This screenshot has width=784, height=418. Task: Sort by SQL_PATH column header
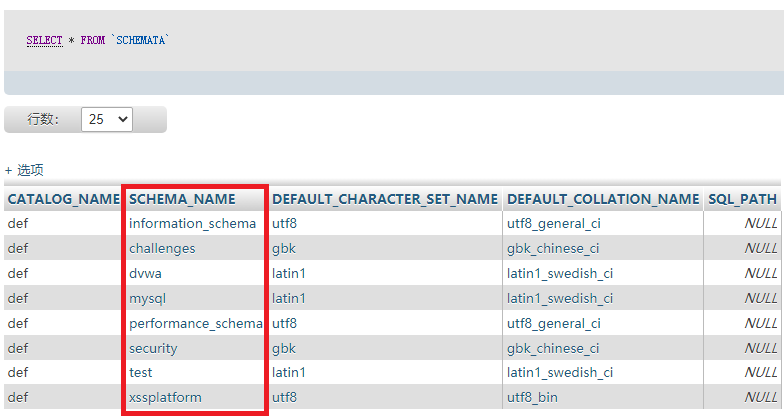(742, 199)
